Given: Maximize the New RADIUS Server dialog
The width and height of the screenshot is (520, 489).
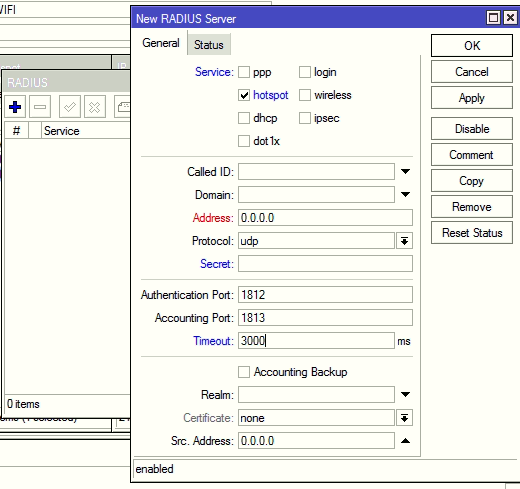Looking at the screenshot, I should [493, 17].
